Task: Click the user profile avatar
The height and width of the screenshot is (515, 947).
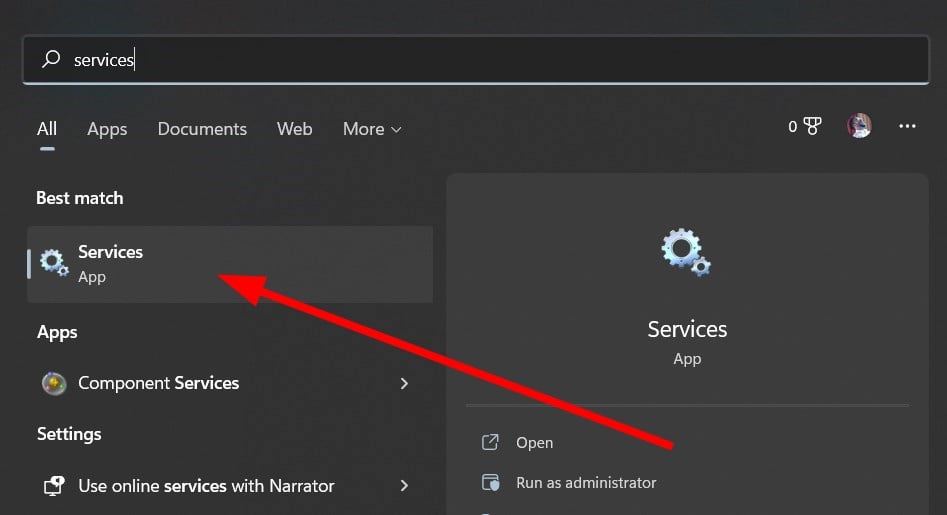Action: pos(859,126)
